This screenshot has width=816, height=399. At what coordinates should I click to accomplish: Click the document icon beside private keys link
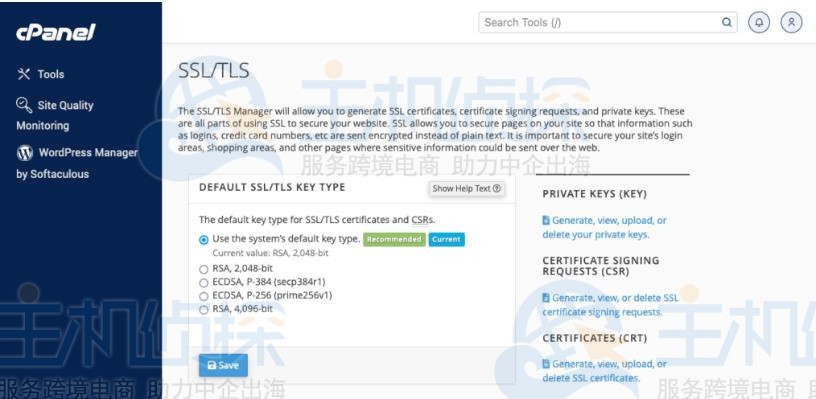tap(546, 220)
